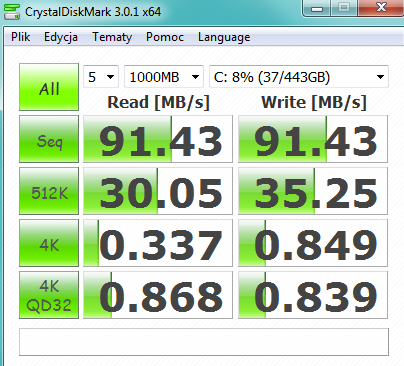
Task: Close the CrystalDiskMark window
Action: [x=381, y=7]
